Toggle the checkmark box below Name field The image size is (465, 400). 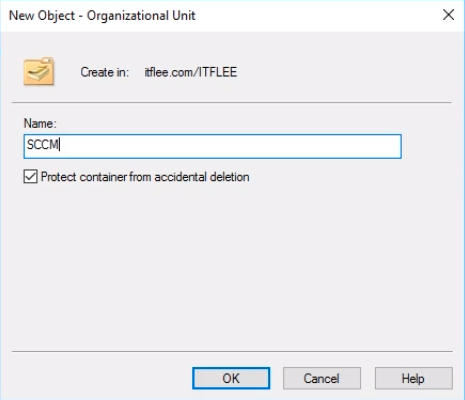30,176
